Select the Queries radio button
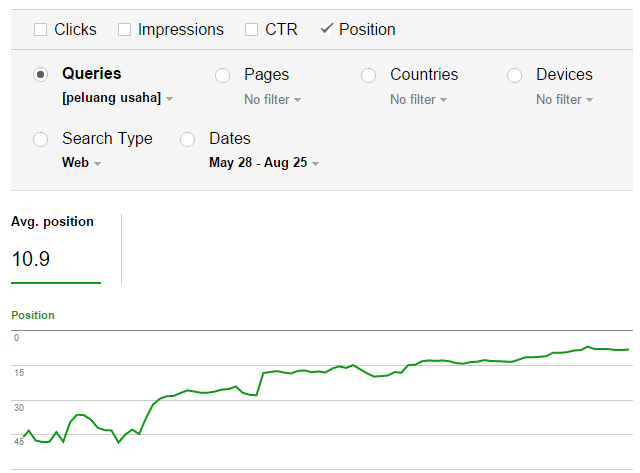Image resolution: width=640 pixels, height=473 pixels. [x=41, y=75]
